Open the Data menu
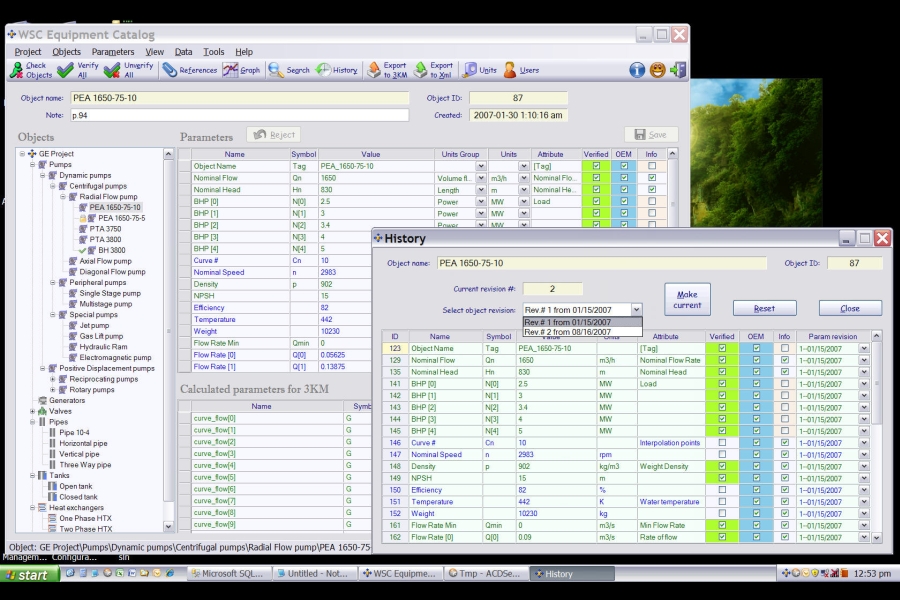The image size is (900, 600). [x=184, y=52]
